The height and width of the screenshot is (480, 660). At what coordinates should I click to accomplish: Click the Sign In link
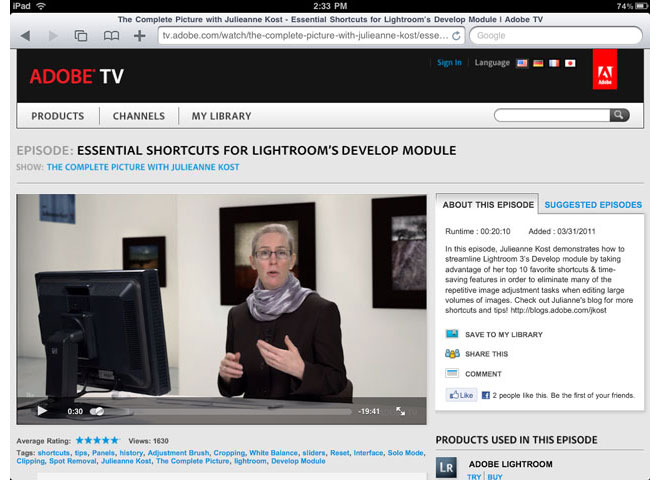click(449, 63)
